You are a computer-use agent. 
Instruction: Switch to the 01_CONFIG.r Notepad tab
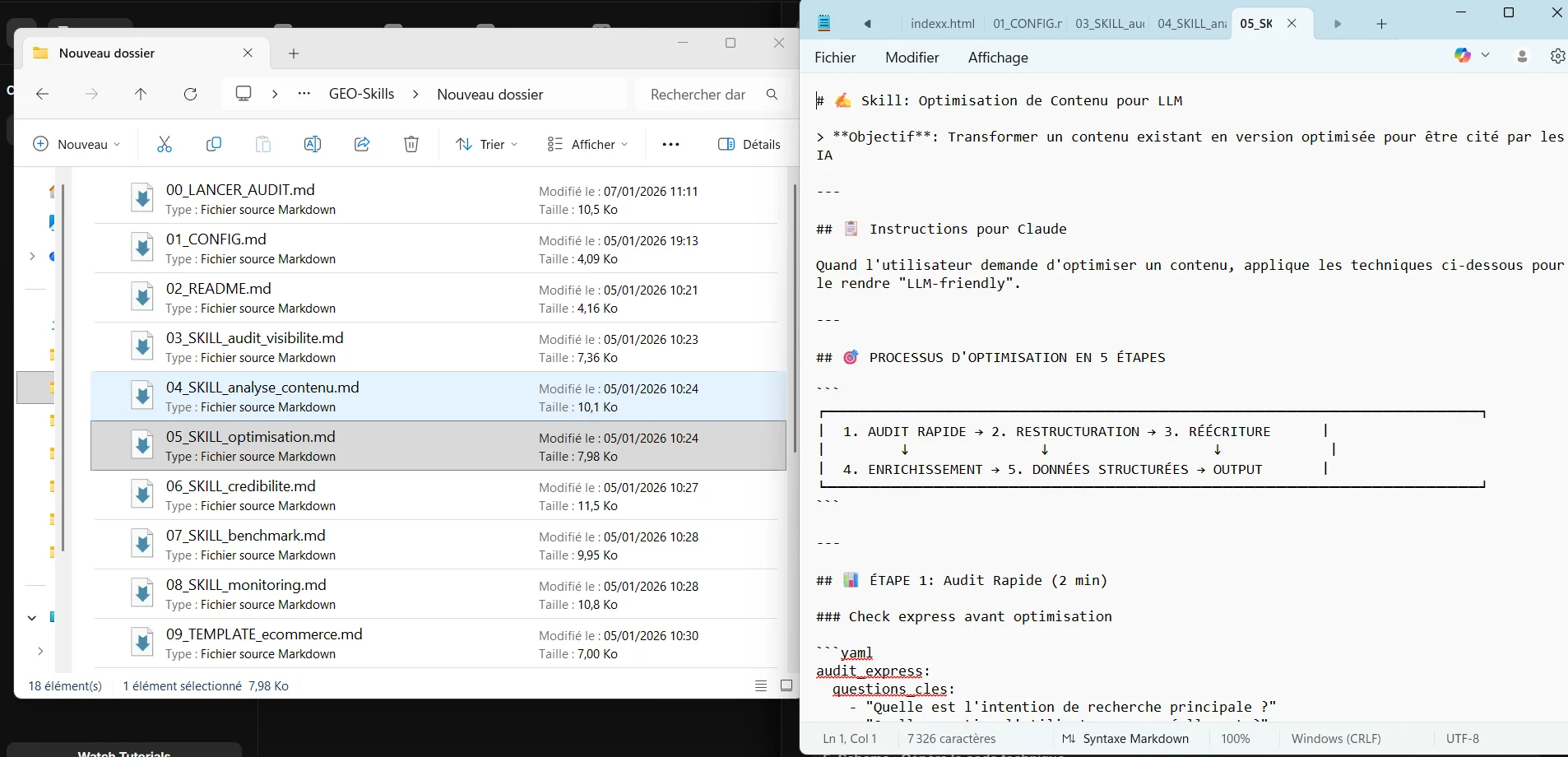[1027, 24]
